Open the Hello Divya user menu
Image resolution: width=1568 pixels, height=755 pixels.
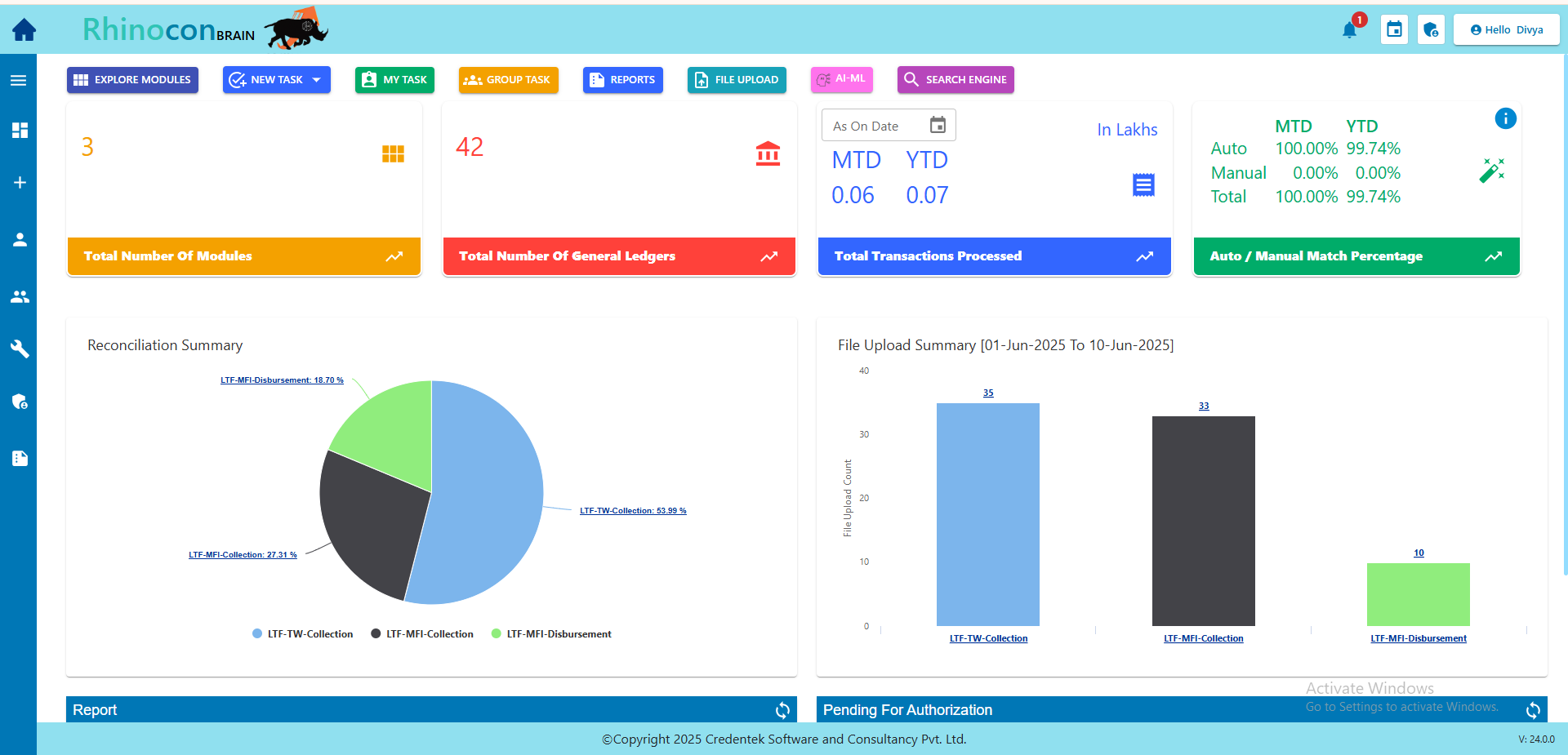click(x=1506, y=30)
